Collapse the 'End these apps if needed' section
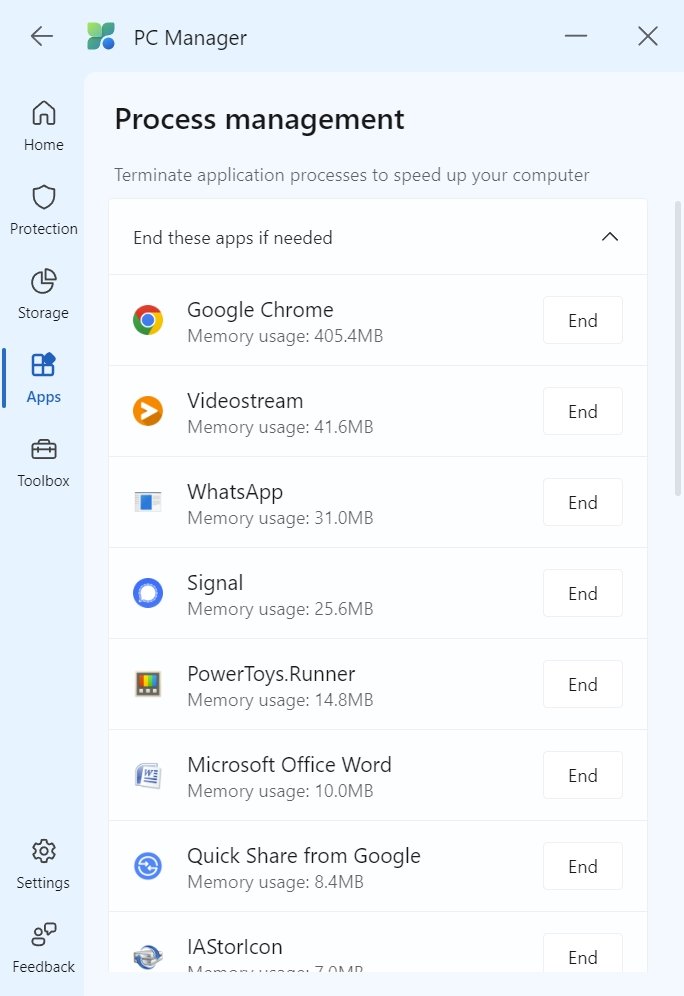Screen dimensions: 684x996 pos(609,238)
